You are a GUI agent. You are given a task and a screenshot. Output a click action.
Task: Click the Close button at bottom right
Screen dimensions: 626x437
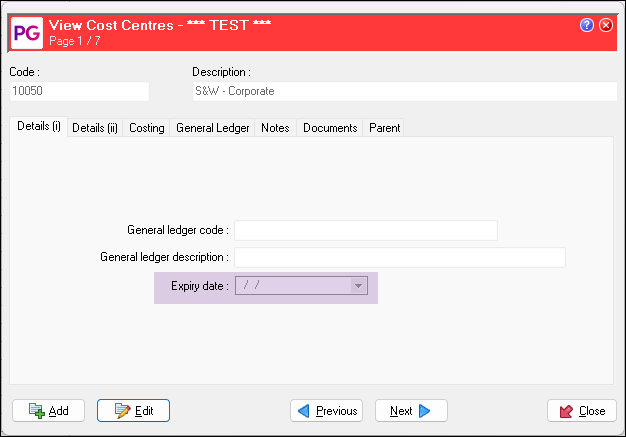[581, 411]
